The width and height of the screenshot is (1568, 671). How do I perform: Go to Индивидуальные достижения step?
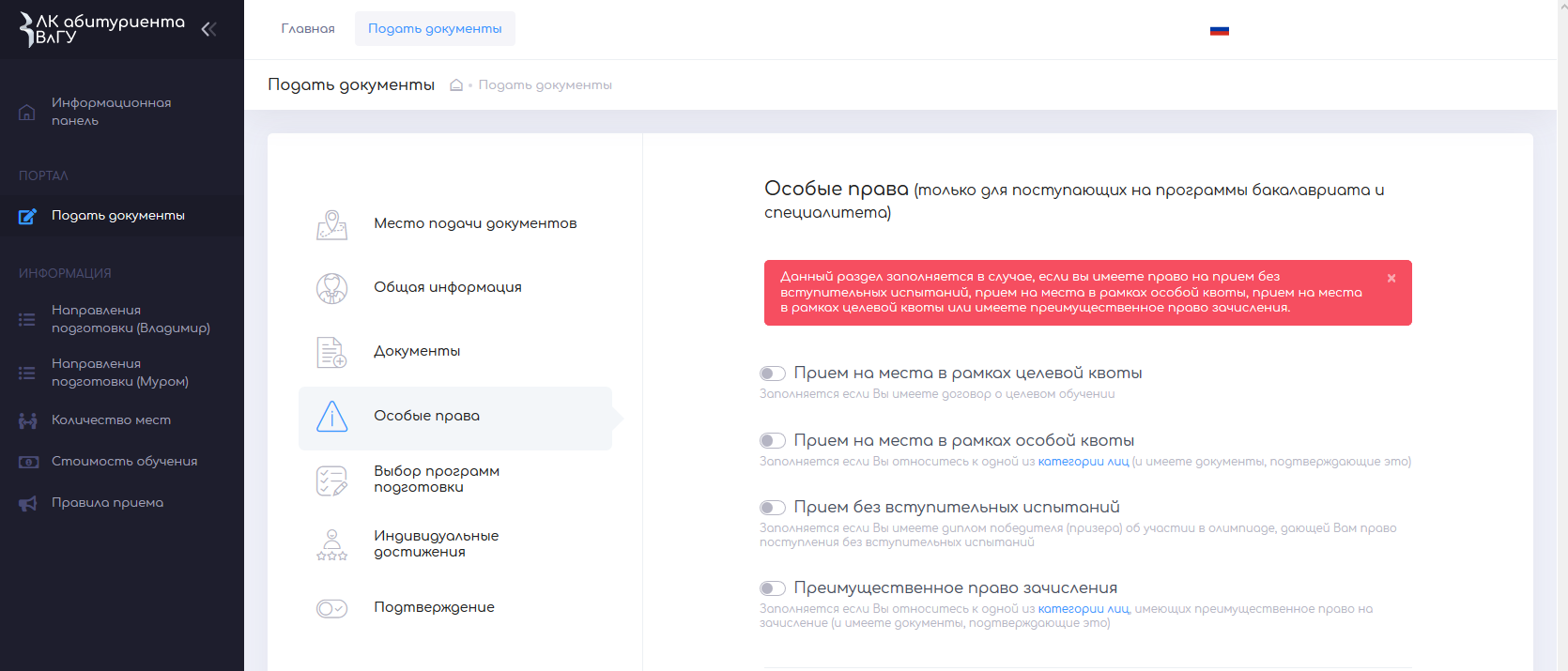pyautogui.click(x=455, y=544)
